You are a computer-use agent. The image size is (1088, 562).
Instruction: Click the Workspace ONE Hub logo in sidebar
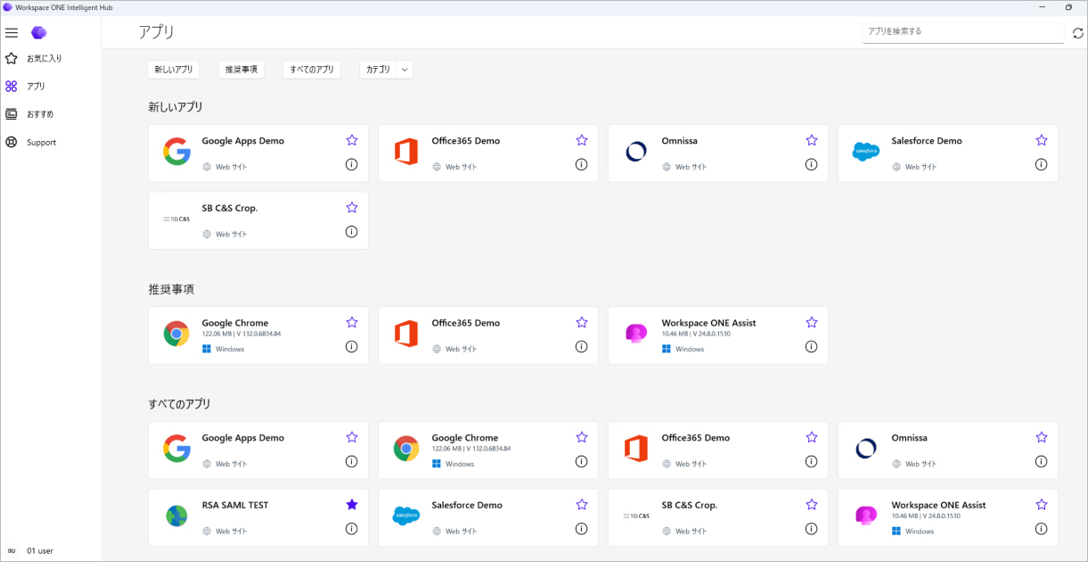click(39, 32)
